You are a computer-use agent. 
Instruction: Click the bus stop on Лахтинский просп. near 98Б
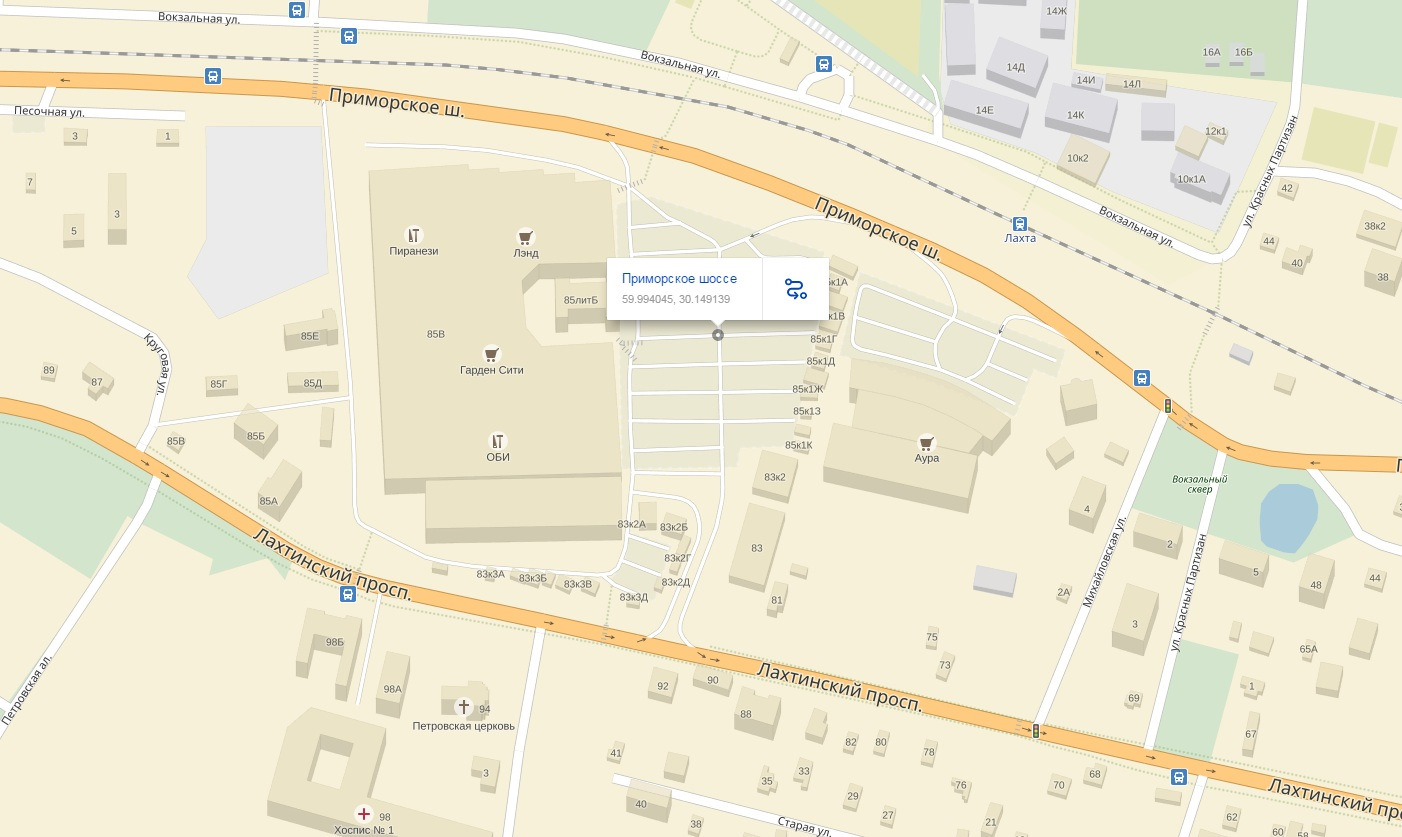click(348, 595)
